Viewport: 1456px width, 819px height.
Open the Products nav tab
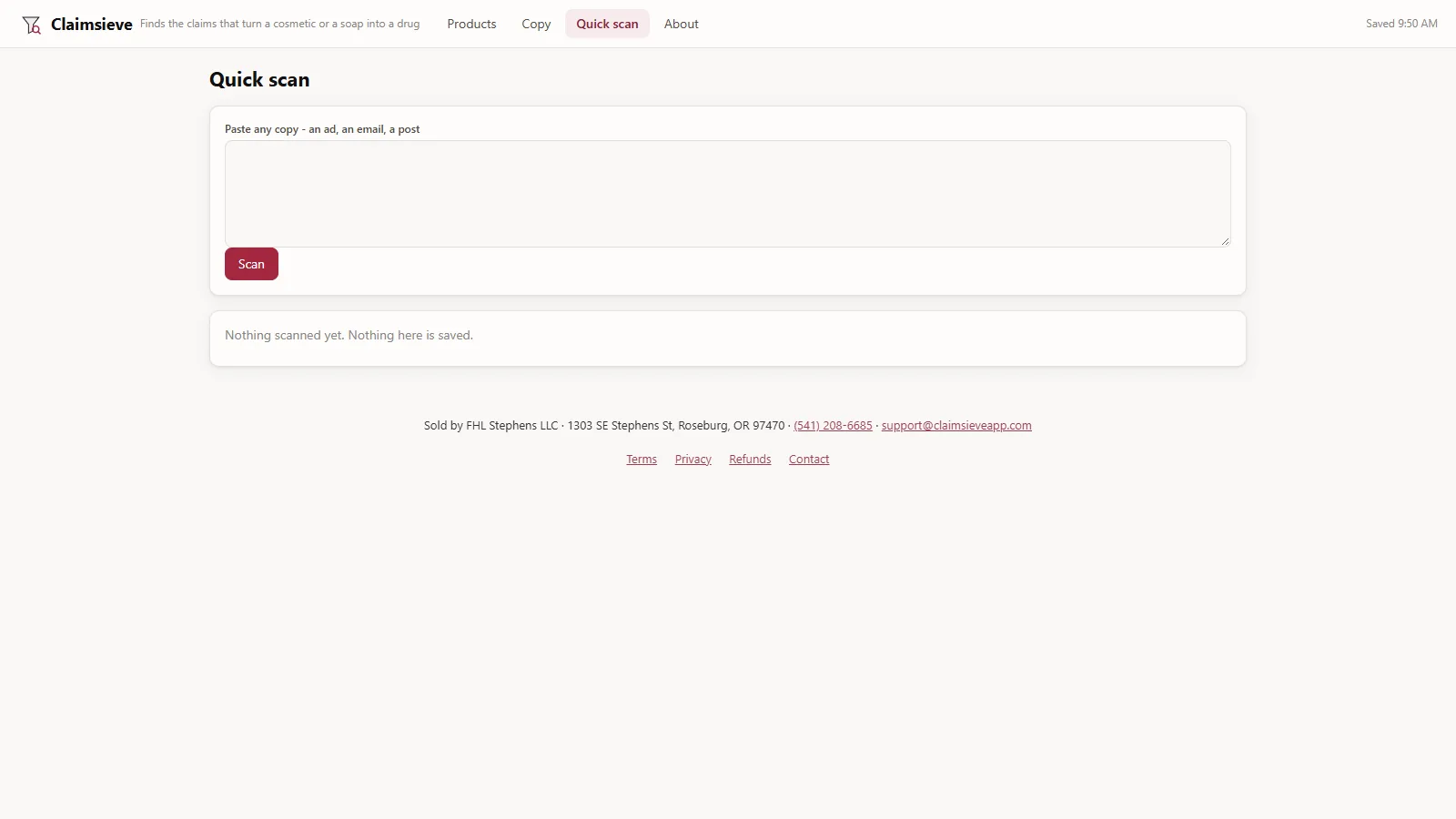pyautogui.click(x=471, y=24)
